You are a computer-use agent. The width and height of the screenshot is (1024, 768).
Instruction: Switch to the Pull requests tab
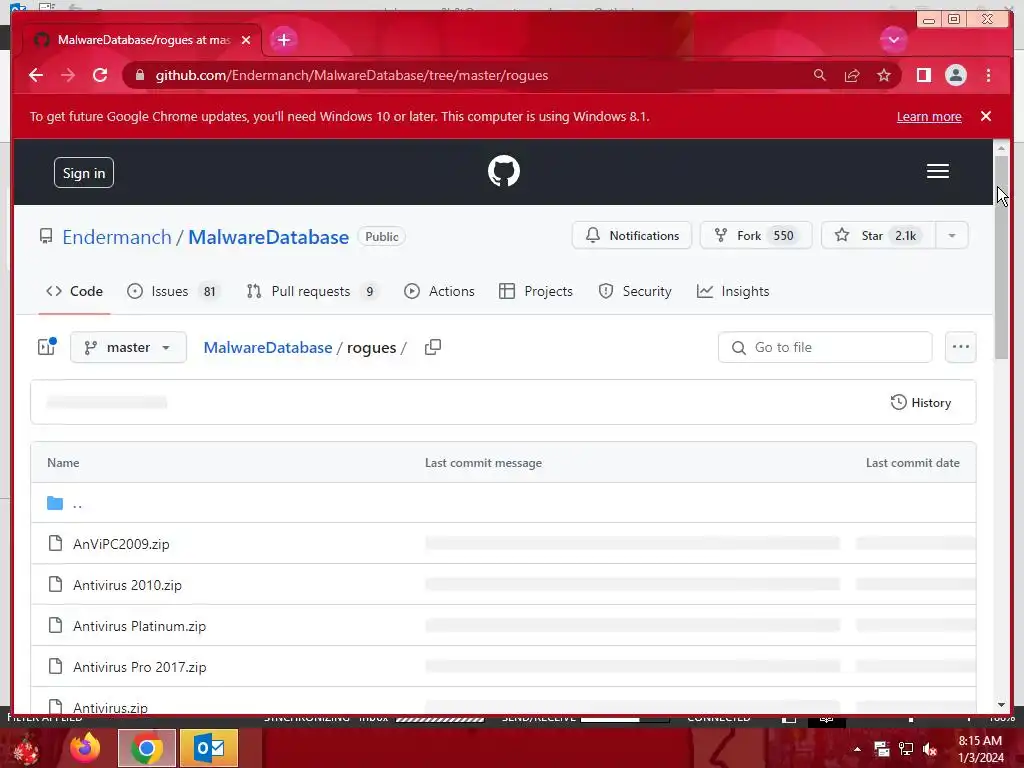coord(313,291)
